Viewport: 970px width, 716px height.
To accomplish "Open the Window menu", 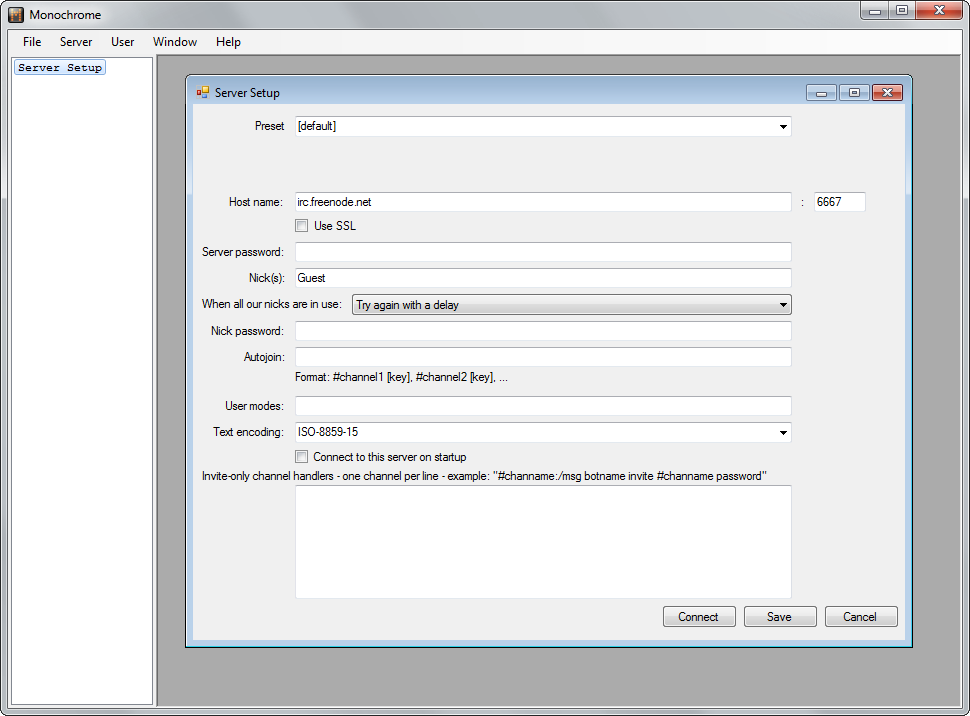I will (x=174, y=42).
